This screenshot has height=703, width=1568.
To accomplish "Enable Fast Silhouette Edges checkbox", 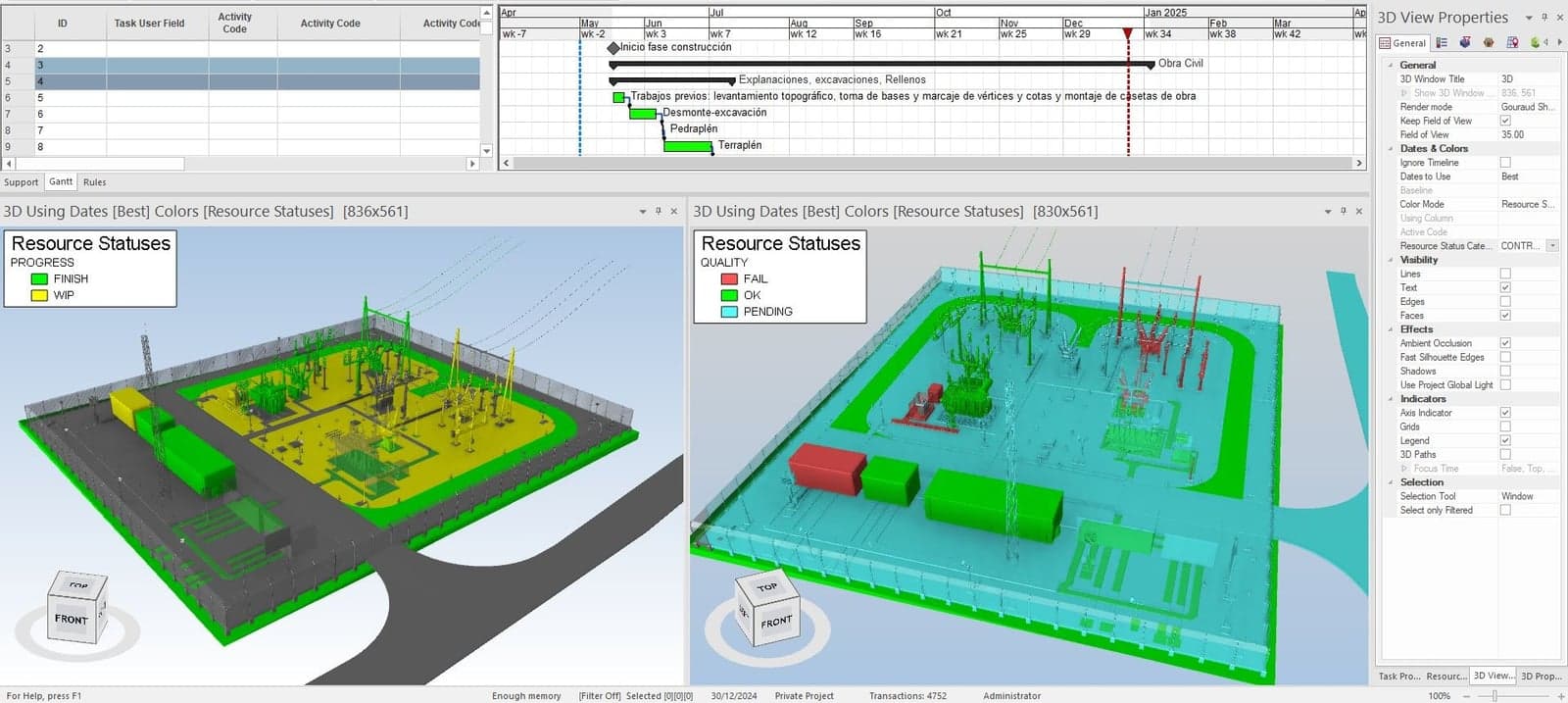I will [1505, 357].
